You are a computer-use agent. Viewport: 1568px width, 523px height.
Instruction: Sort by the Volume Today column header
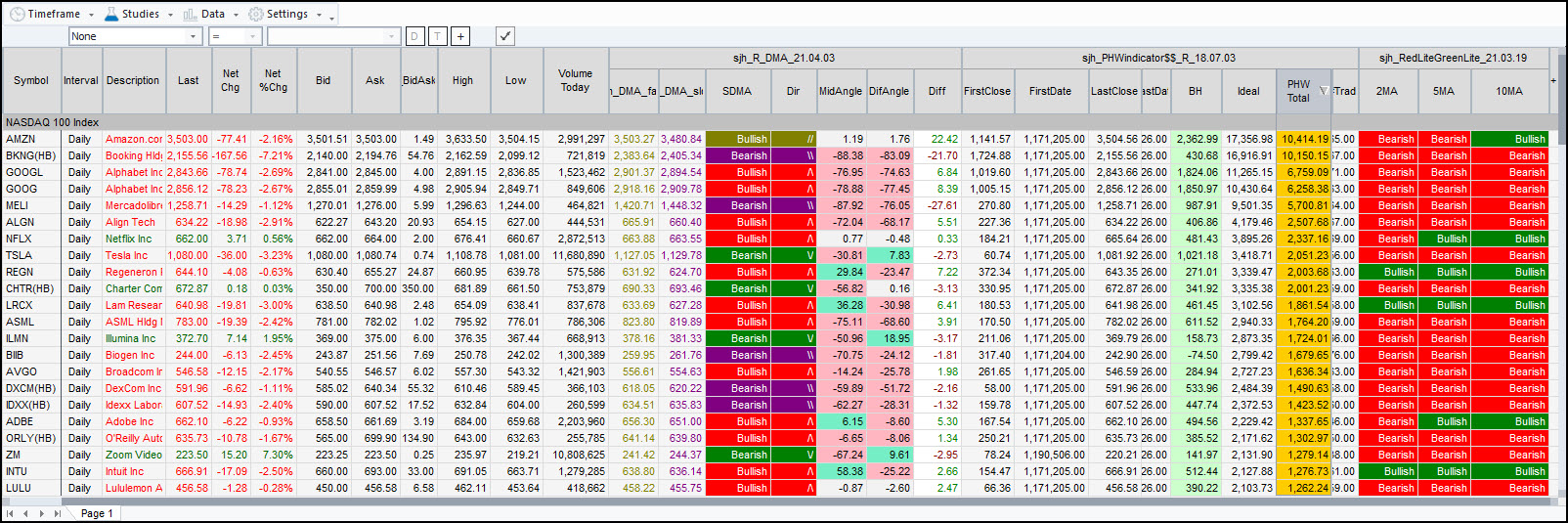[x=575, y=80]
